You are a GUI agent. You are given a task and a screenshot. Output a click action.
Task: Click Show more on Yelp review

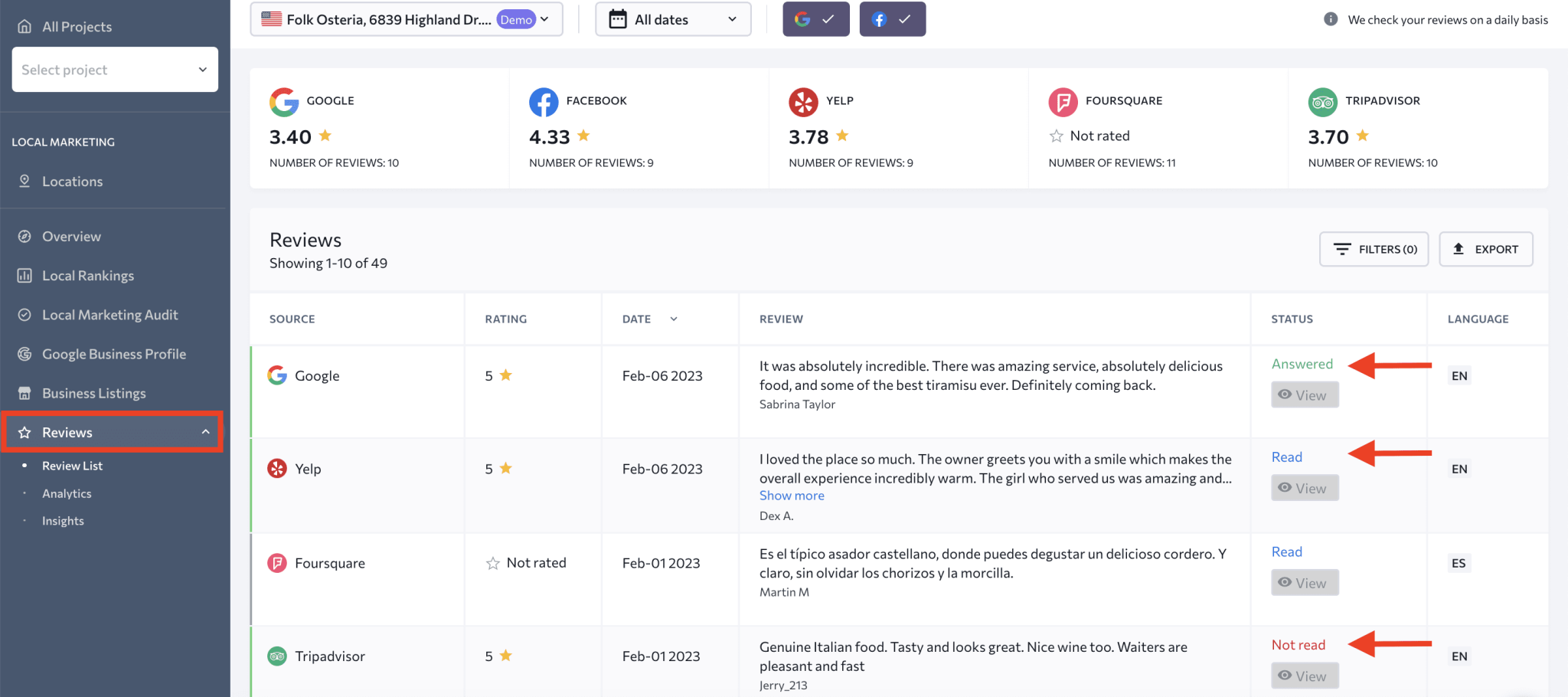[792, 496]
